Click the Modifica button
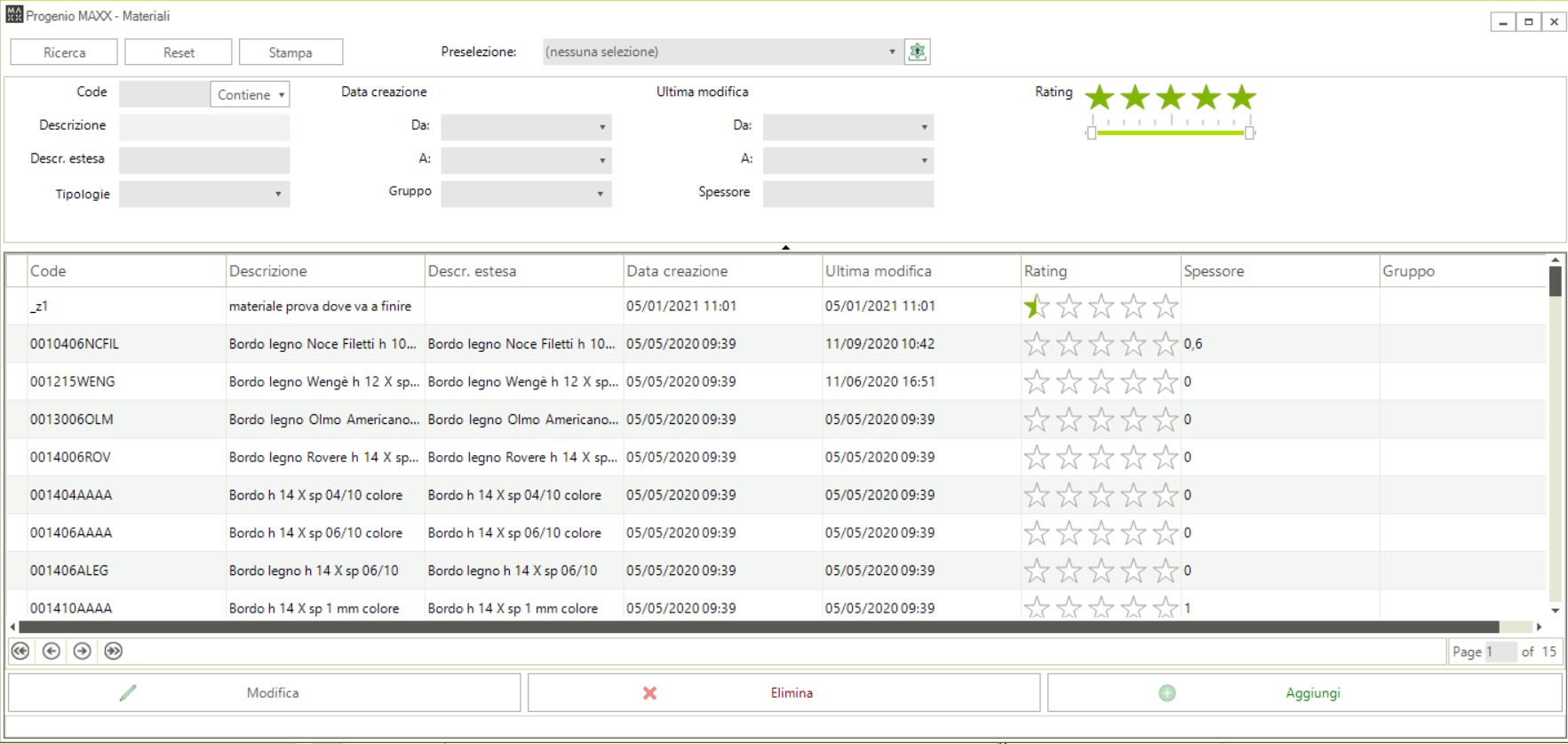 click(x=265, y=692)
